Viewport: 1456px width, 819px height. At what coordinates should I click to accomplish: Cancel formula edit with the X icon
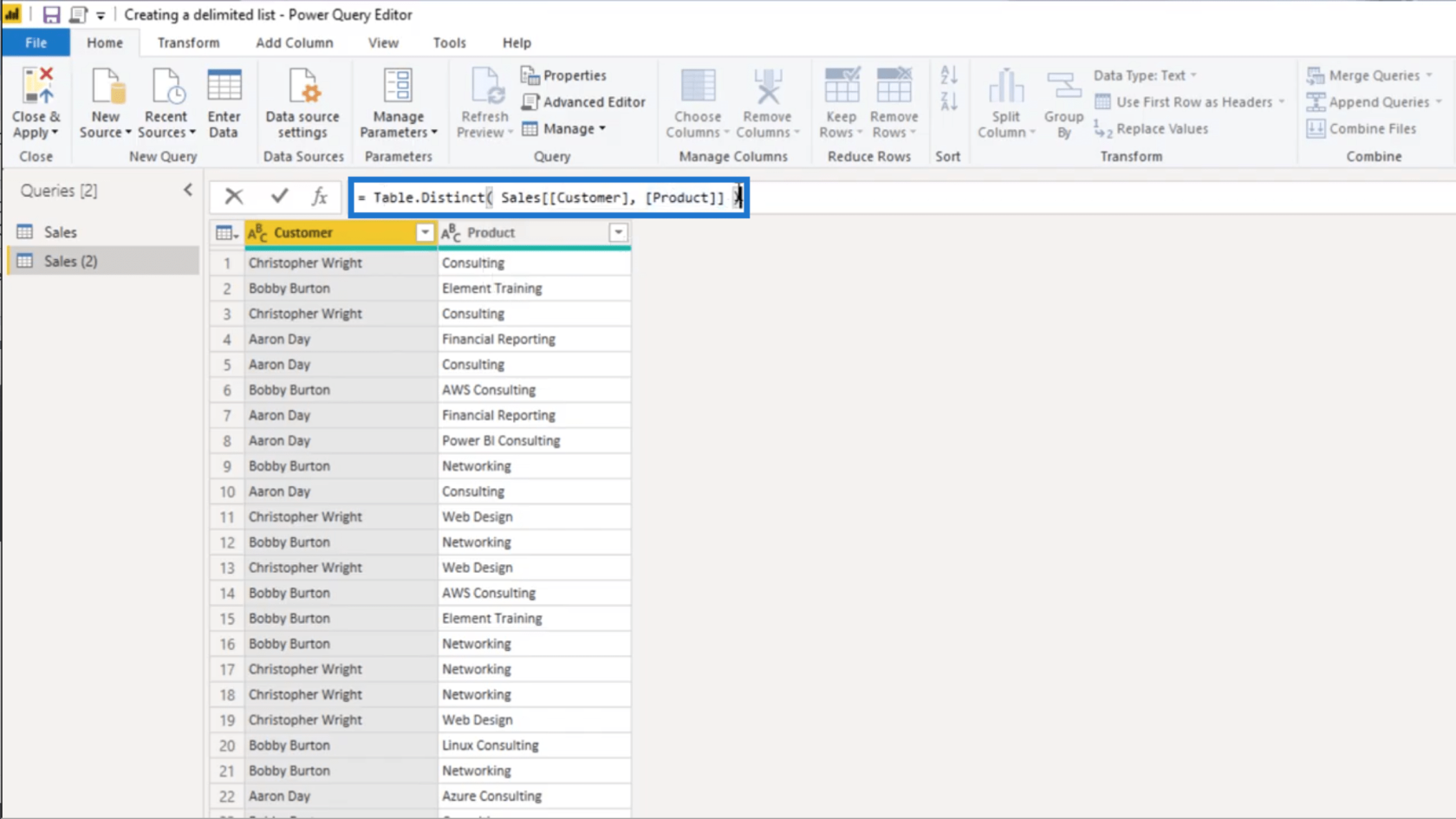[234, 196]
